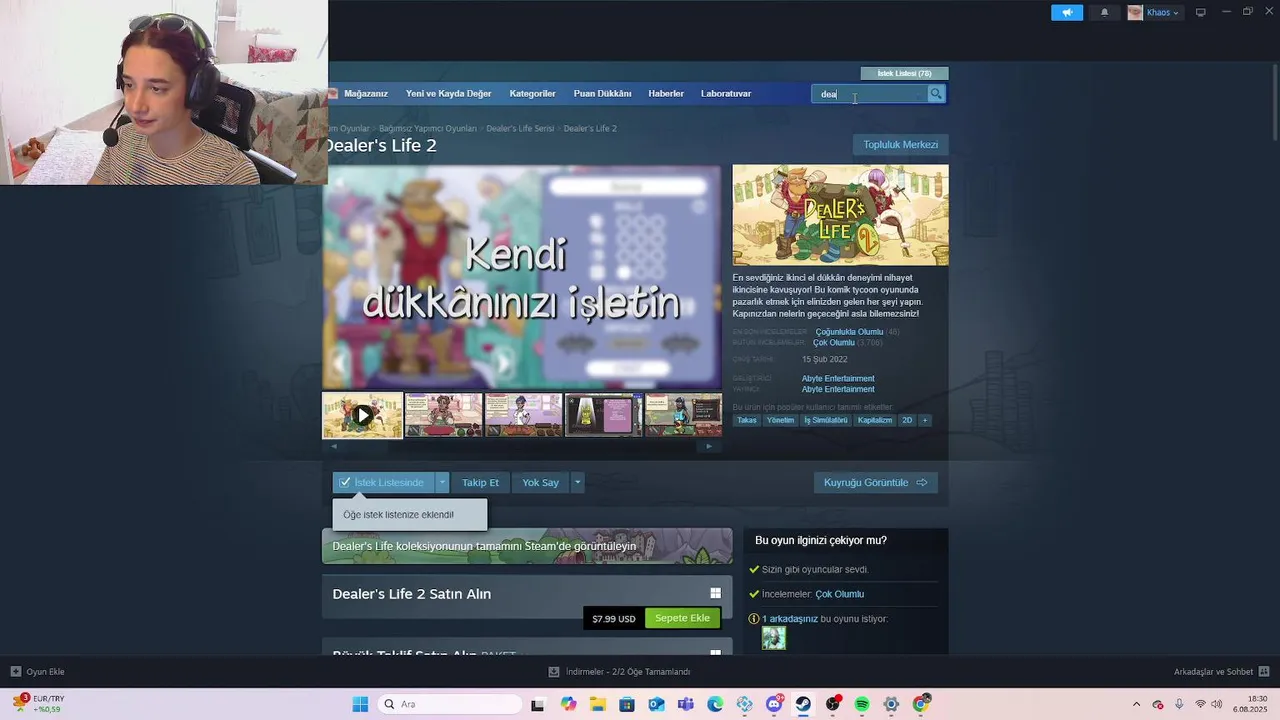Open the Steam announcements megaphone button
This screenshot has height=720, width=1280.
pos(1067,12)
